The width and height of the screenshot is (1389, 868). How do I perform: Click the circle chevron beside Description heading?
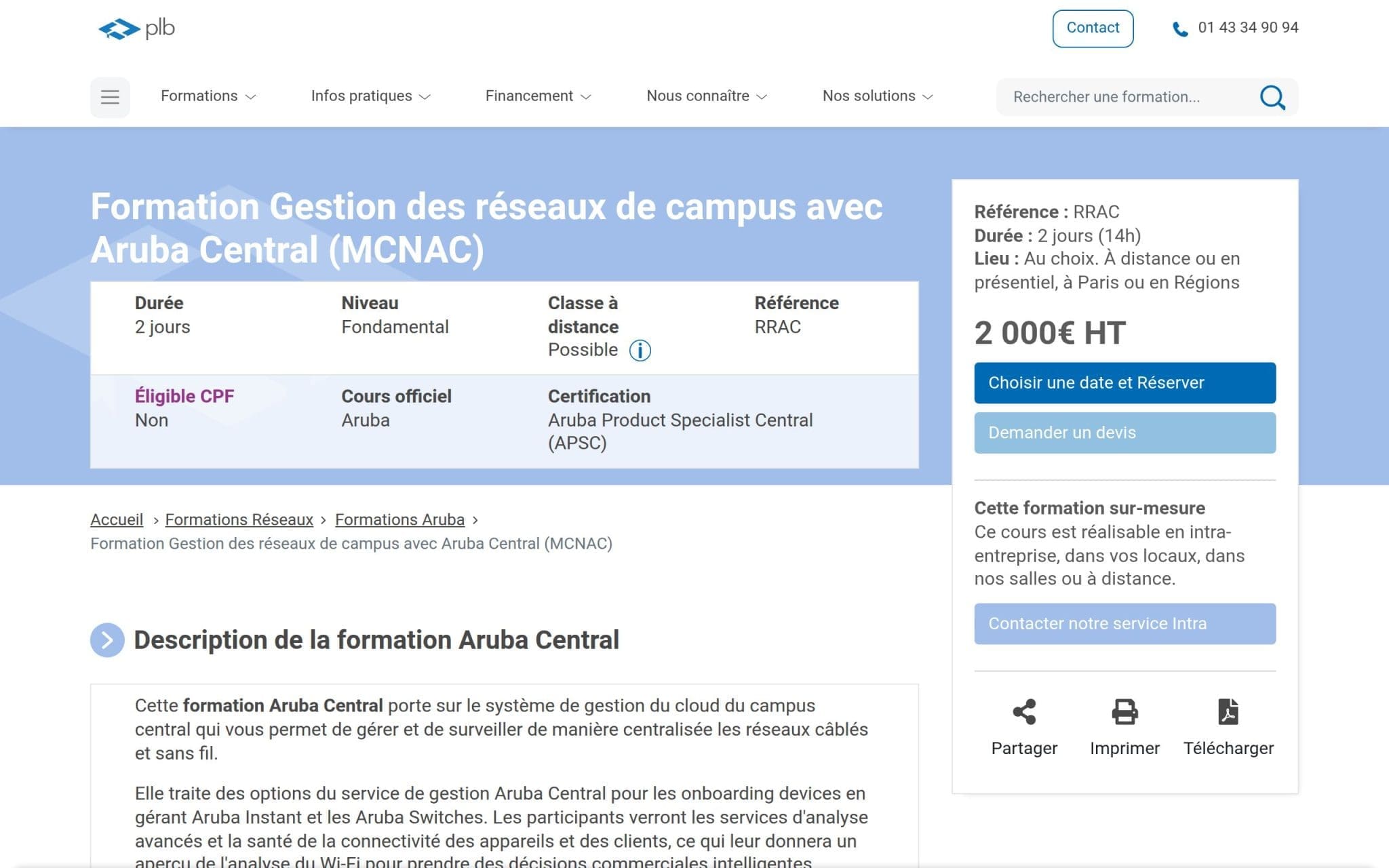coord(107,640)
